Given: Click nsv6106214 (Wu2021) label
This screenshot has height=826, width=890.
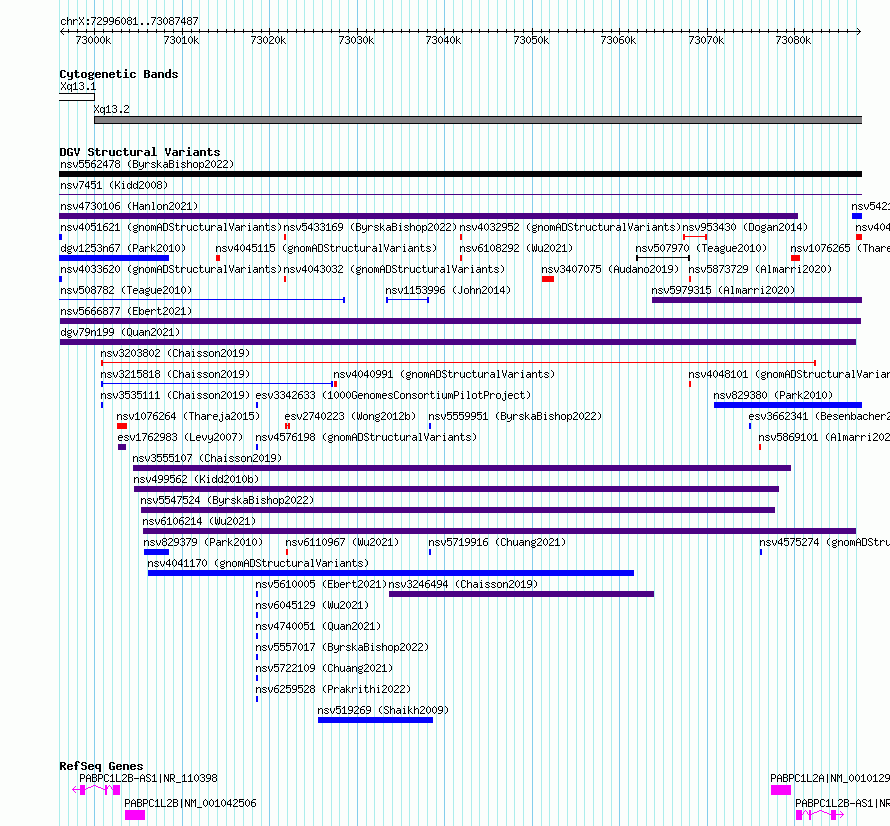Looking at the screenshot, I should tap(199, 521).
